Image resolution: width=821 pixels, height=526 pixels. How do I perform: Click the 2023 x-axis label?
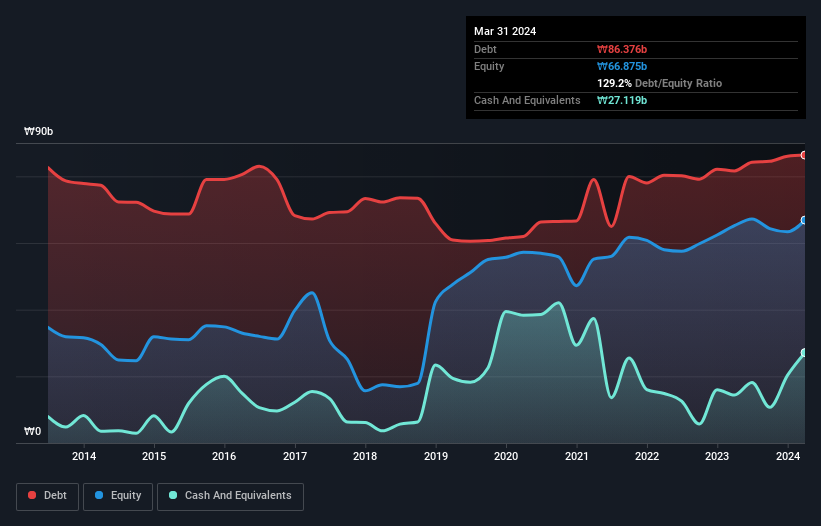click(717, 456)
